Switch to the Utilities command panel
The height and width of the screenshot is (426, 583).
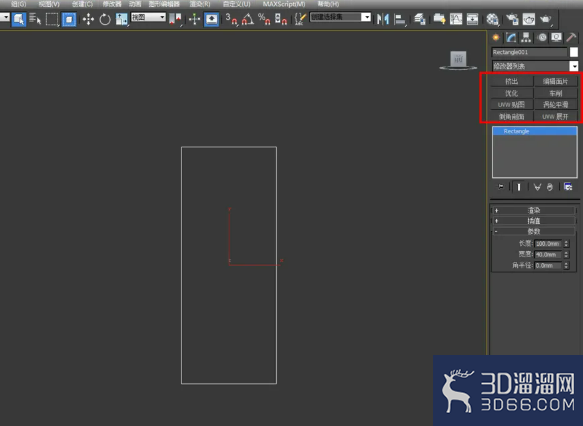[x=571, y=37]
